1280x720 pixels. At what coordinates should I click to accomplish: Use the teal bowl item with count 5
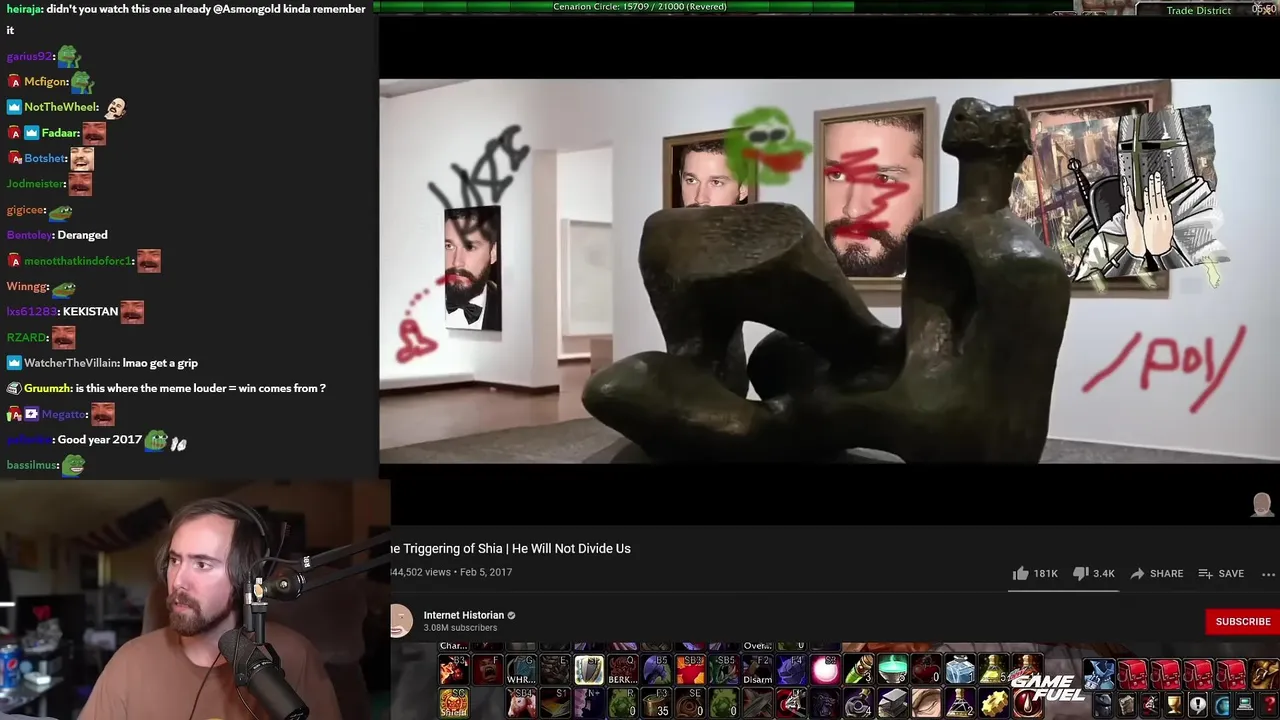[893, 669]
